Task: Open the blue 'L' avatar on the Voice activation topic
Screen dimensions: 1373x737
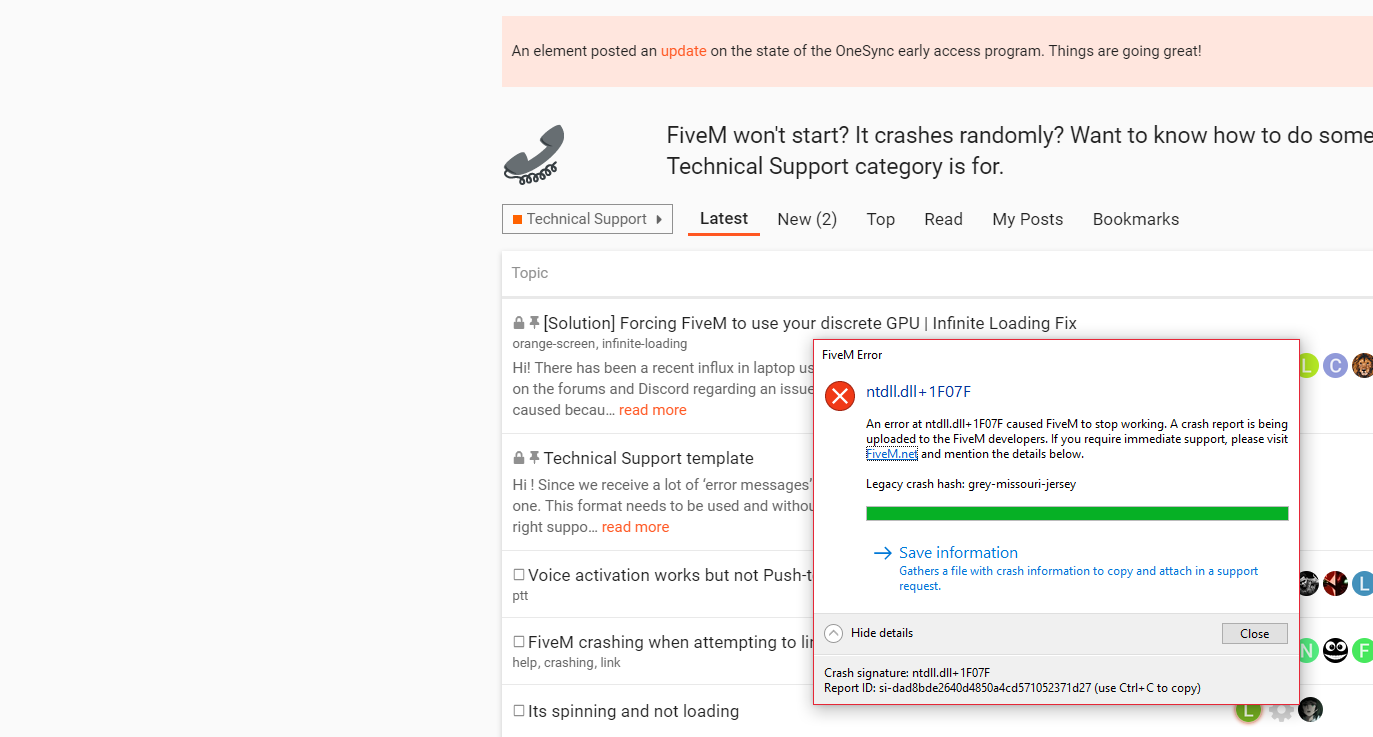Action: pos(1363,584)
